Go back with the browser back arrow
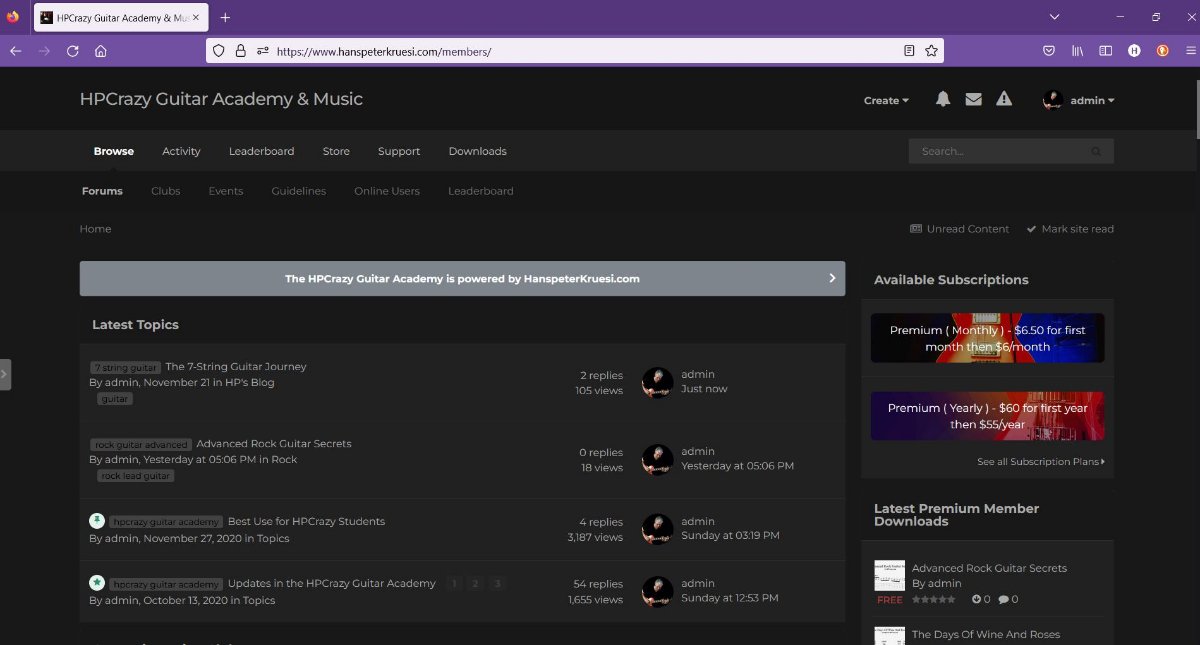The width and height of the screenshot is (1200, 645). [15, 51]
